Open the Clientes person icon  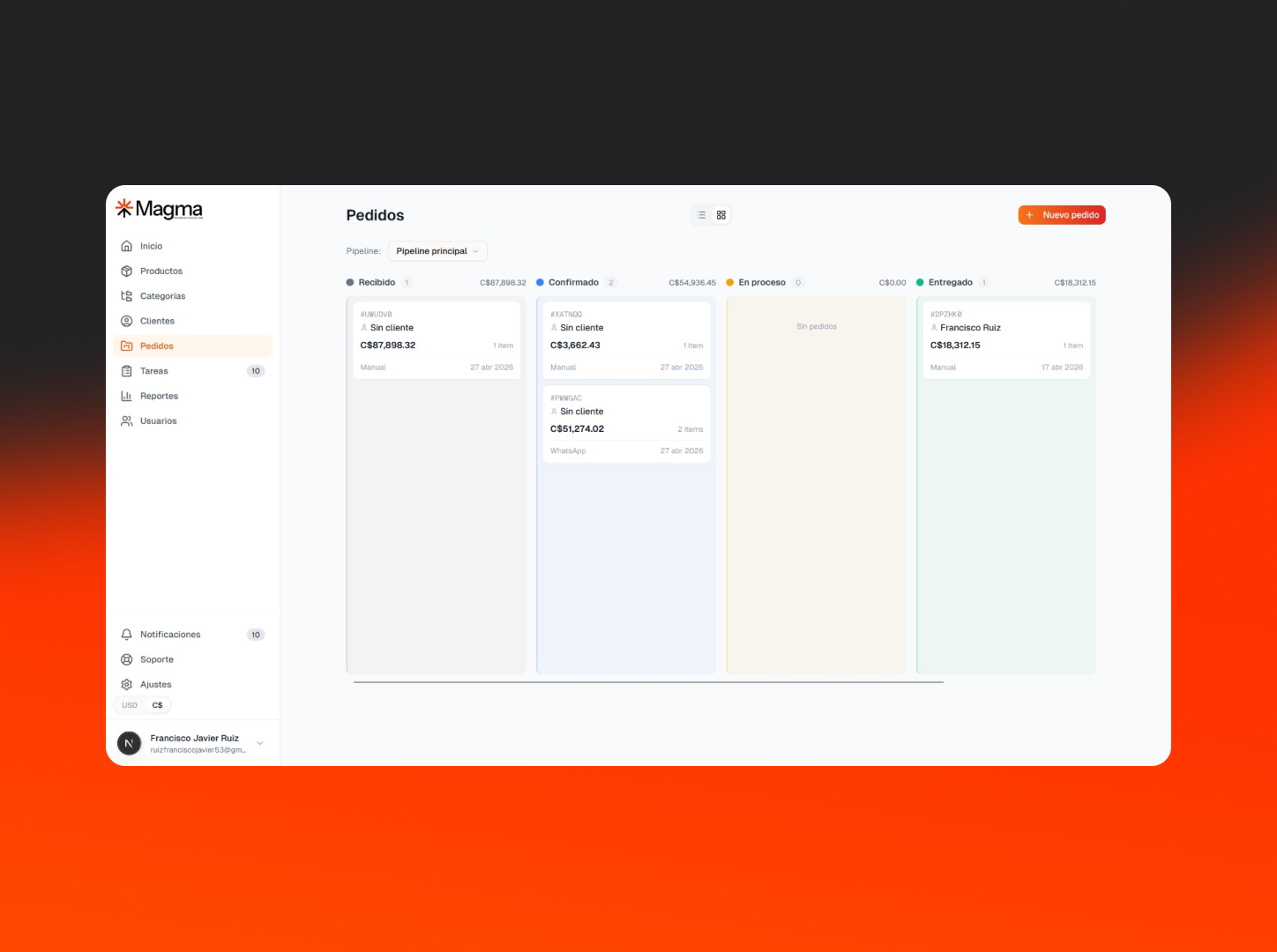126,321
